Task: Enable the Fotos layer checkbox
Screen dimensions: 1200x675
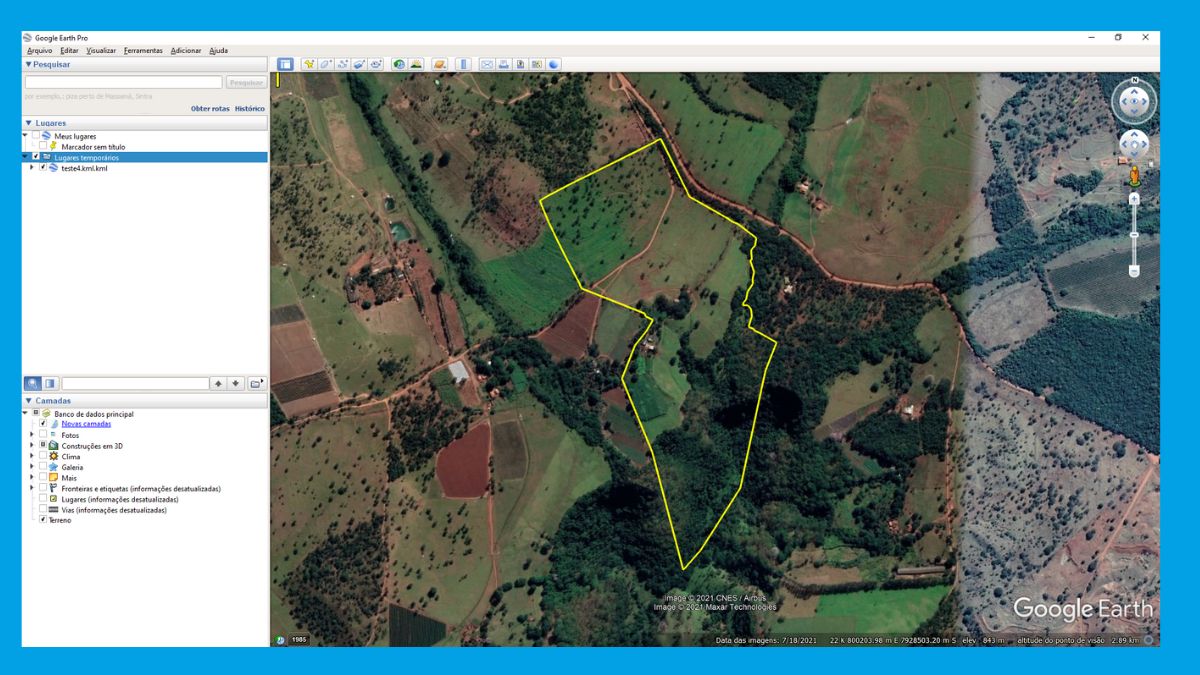Action: click(x=42, y=435)
